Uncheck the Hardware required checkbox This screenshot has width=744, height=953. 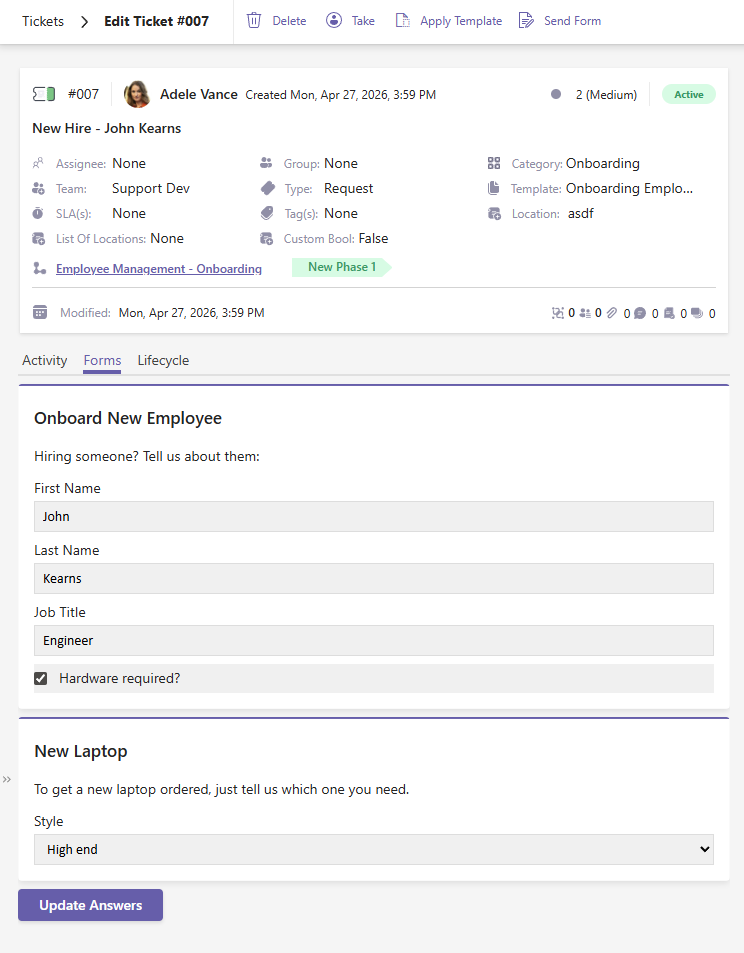(x=41, y=678)
